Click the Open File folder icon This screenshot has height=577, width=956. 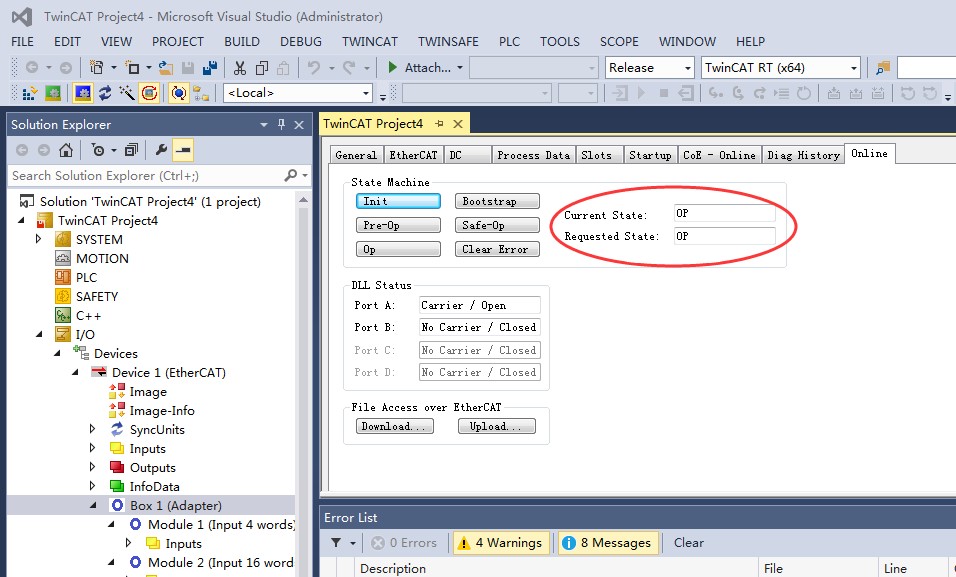tap(165, 67)
